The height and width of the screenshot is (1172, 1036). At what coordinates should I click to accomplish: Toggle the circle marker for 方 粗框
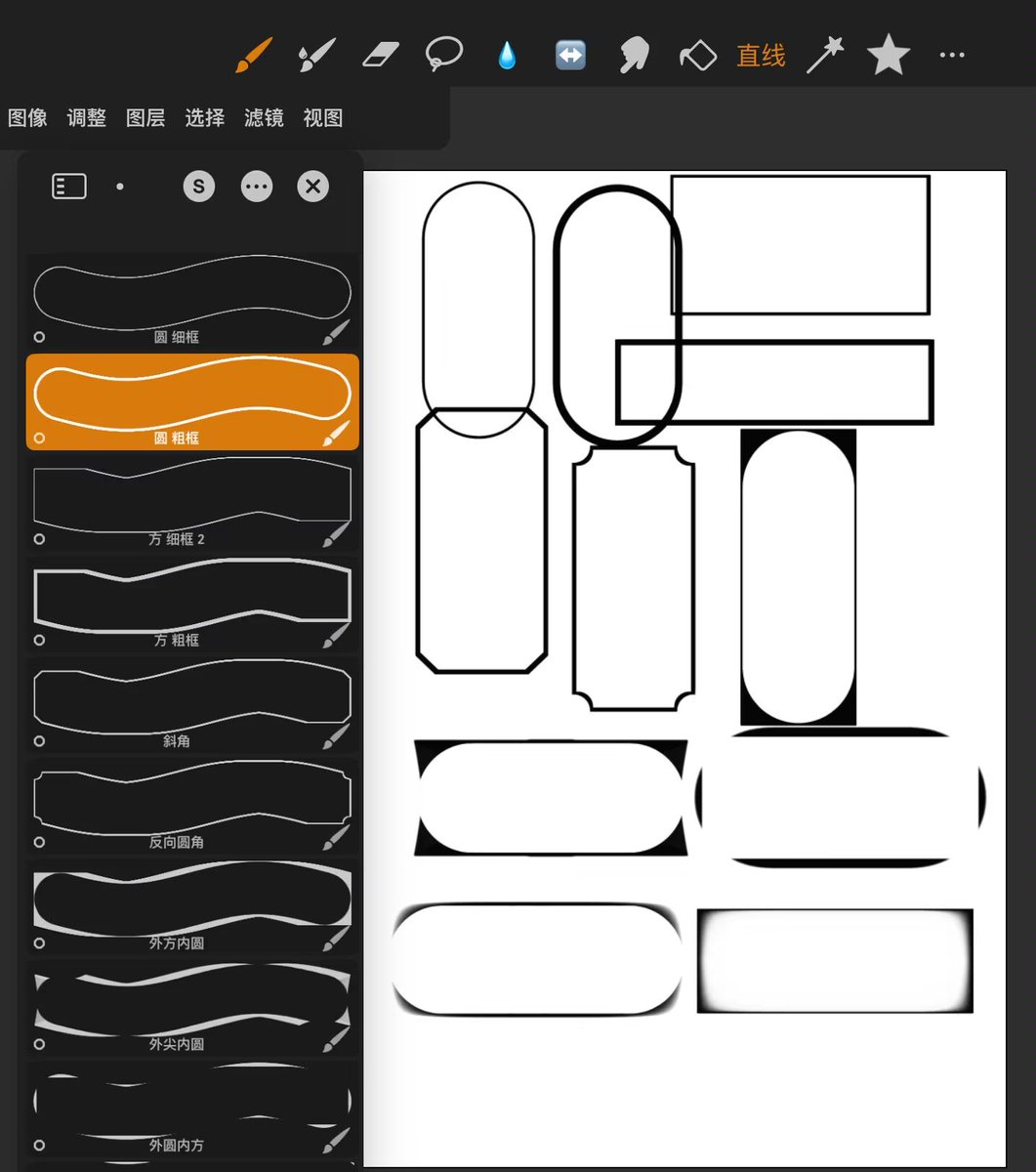(x=39, y=640)
